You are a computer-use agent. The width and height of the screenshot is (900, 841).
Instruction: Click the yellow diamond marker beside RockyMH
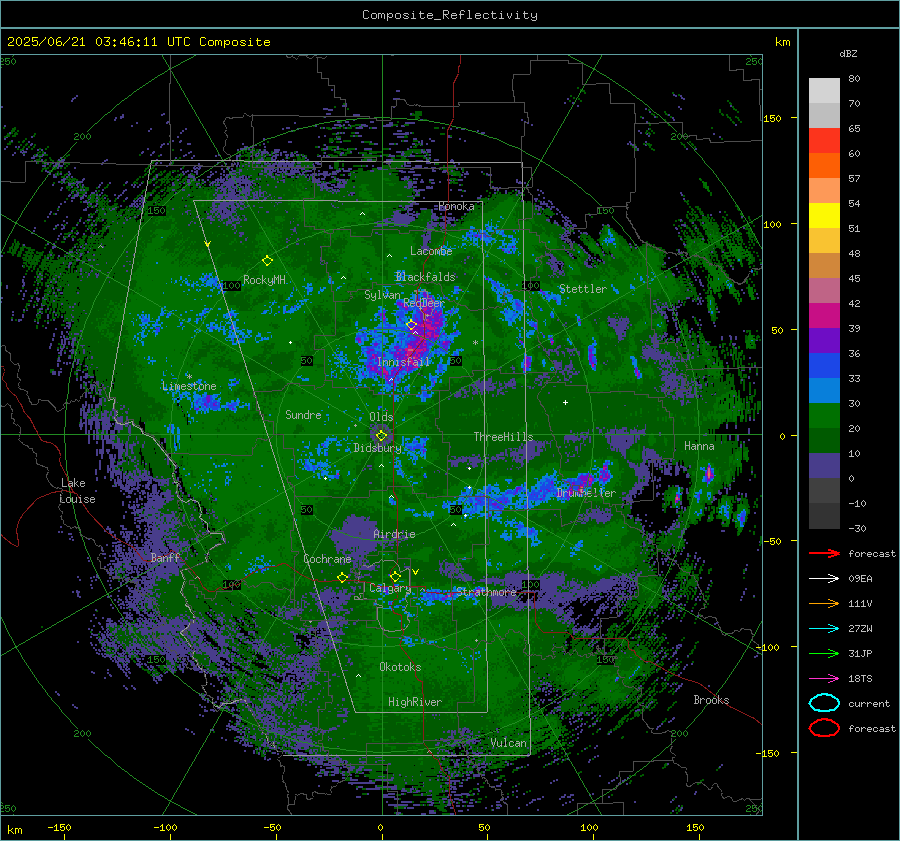[267, 261]
